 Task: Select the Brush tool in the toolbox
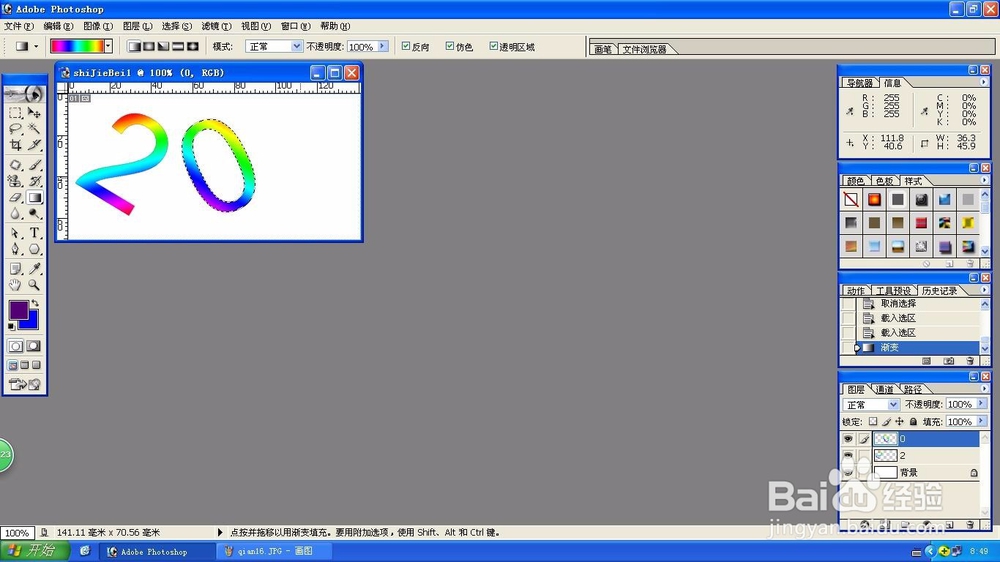pos(34,165)
